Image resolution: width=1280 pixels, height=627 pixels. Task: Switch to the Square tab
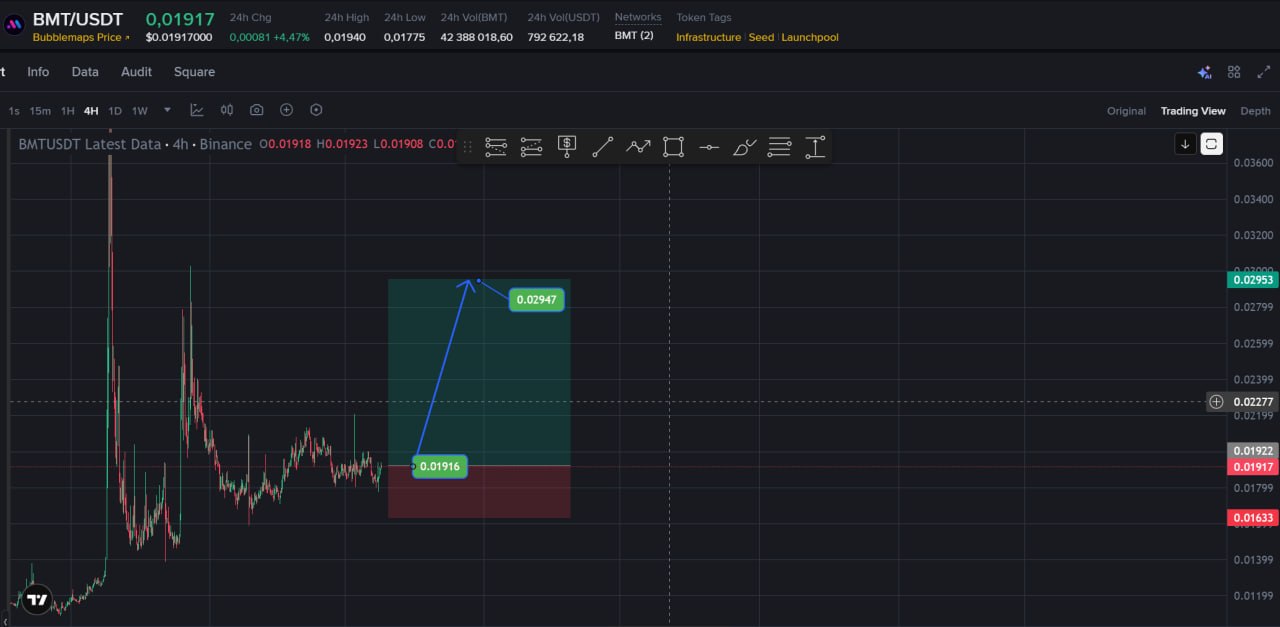click(194, 72)
